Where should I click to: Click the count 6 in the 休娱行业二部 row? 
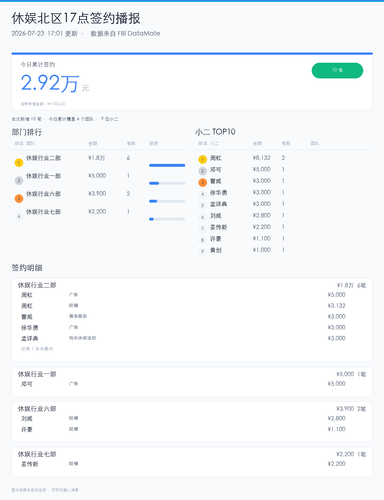coord(128,158)
